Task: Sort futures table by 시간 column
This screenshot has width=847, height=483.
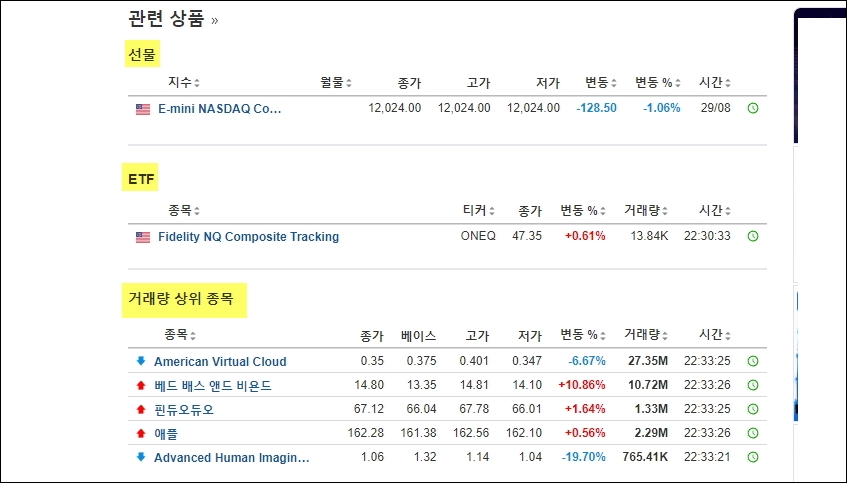Action: click(715, 83)
